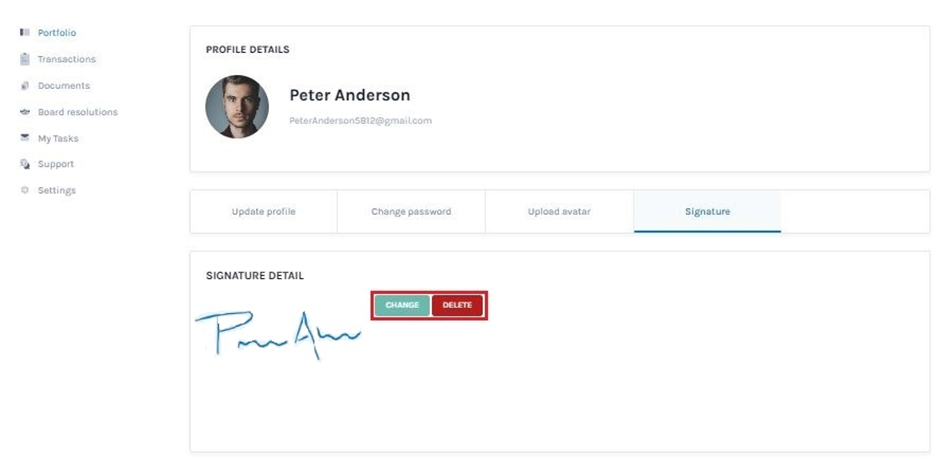Click the red DELETE button
The image size is (939, 460).
click(457, 305)
